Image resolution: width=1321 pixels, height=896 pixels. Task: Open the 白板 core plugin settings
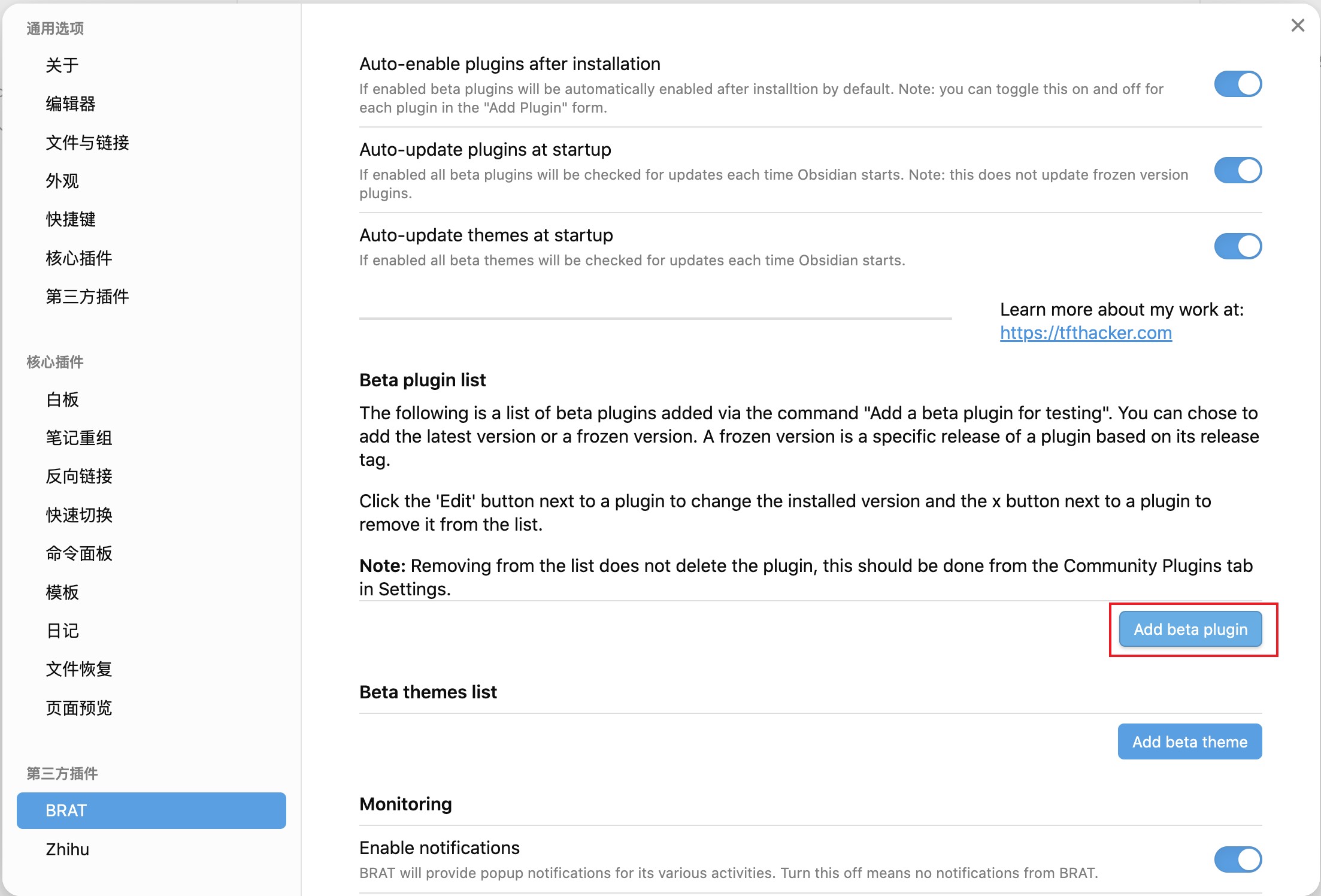(62, 399)
